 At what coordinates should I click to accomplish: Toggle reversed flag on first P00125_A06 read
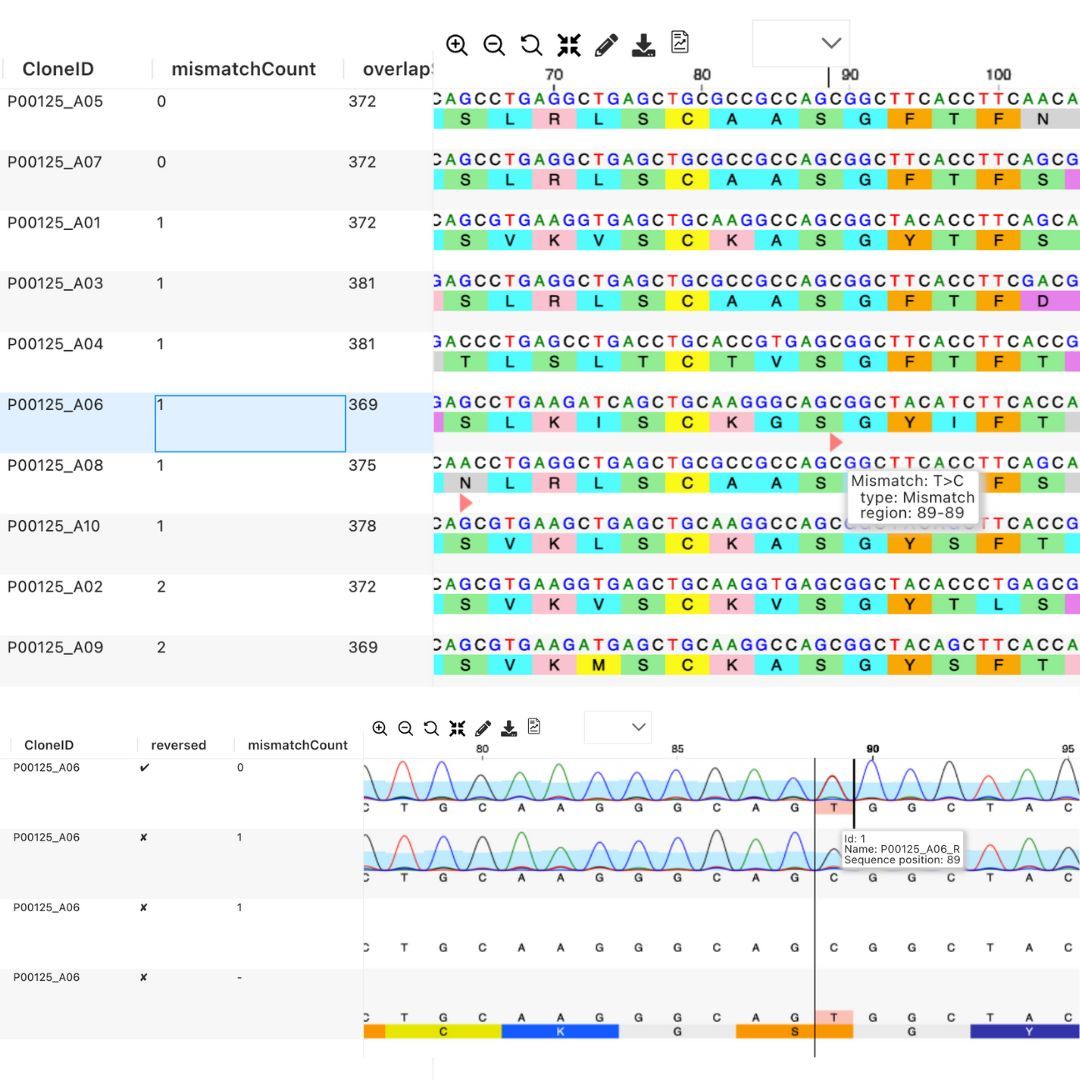point(143,768)
